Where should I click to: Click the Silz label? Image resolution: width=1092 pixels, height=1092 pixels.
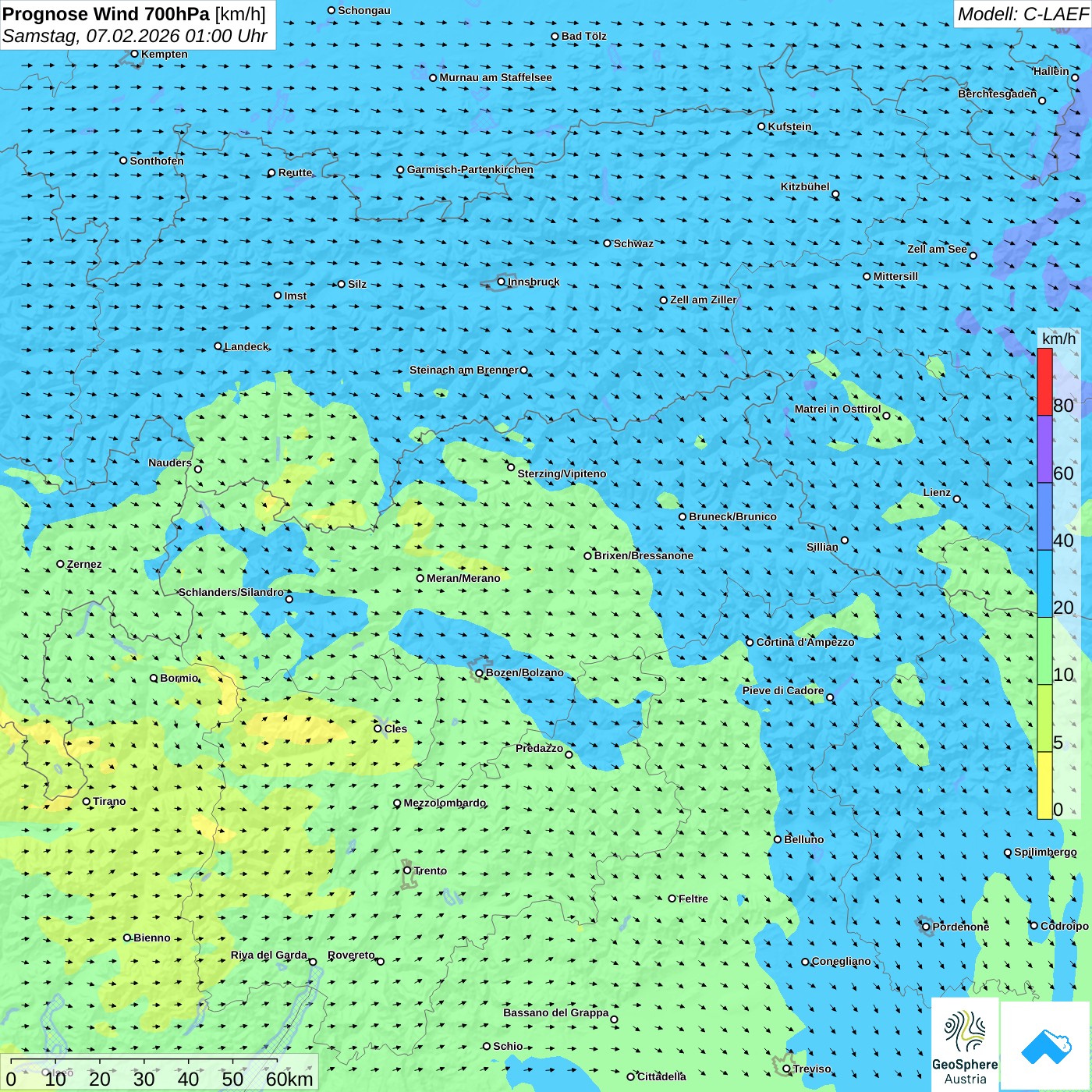pyautogui.click(x=357, y=284)
